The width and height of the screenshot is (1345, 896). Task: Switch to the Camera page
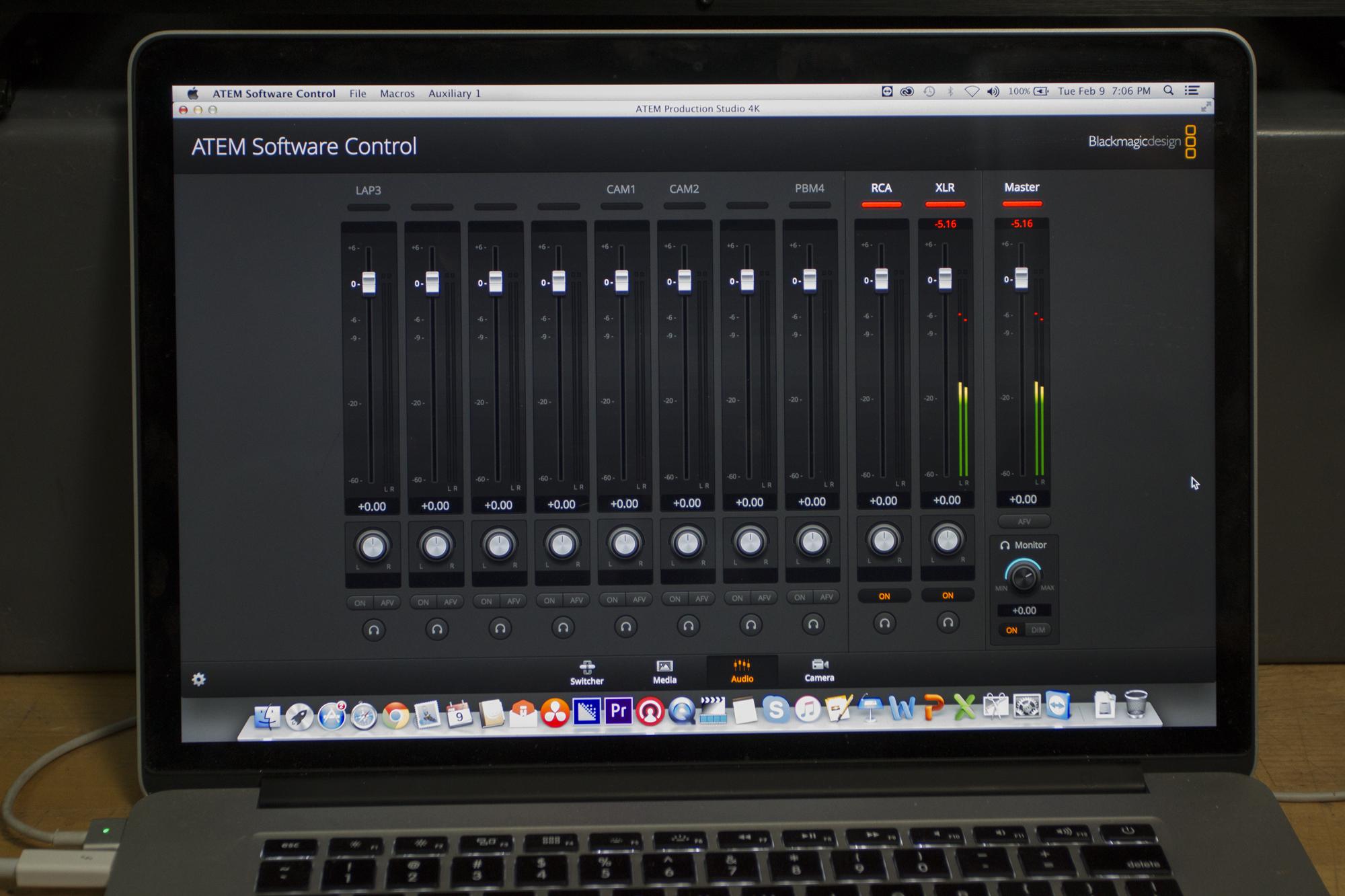[819, 670]
